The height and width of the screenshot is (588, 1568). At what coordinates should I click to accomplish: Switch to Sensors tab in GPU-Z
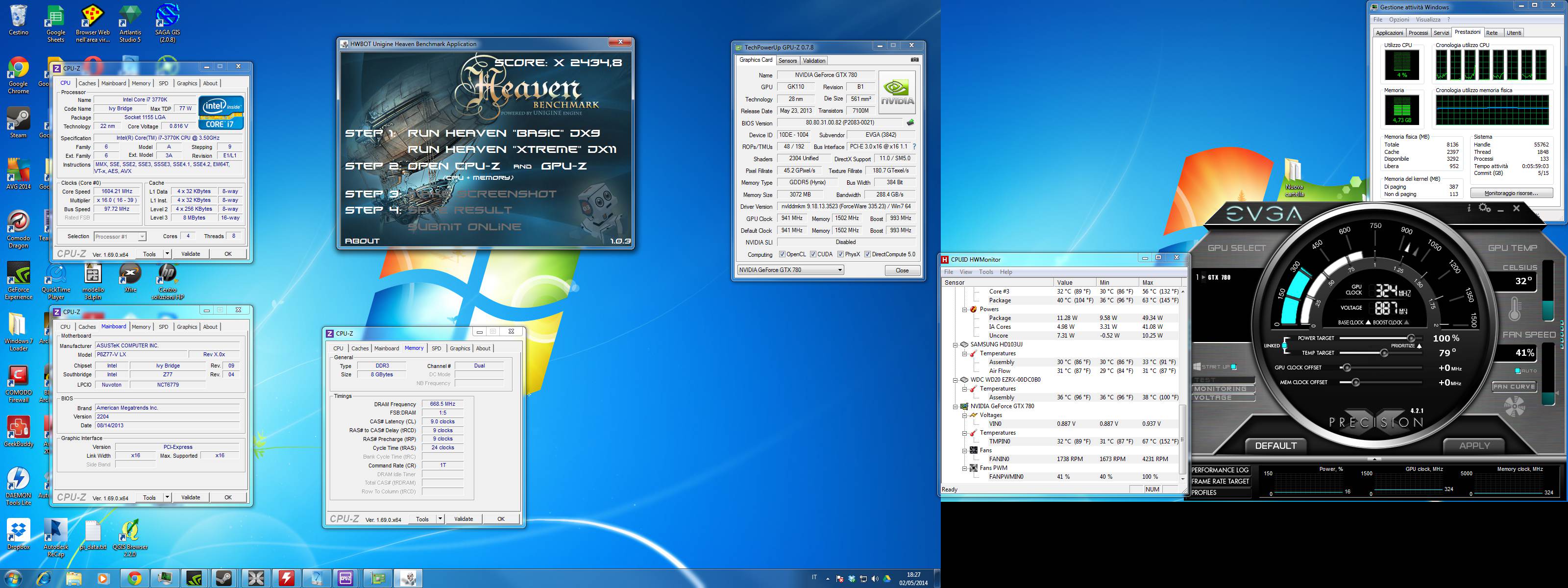[787, 60]
